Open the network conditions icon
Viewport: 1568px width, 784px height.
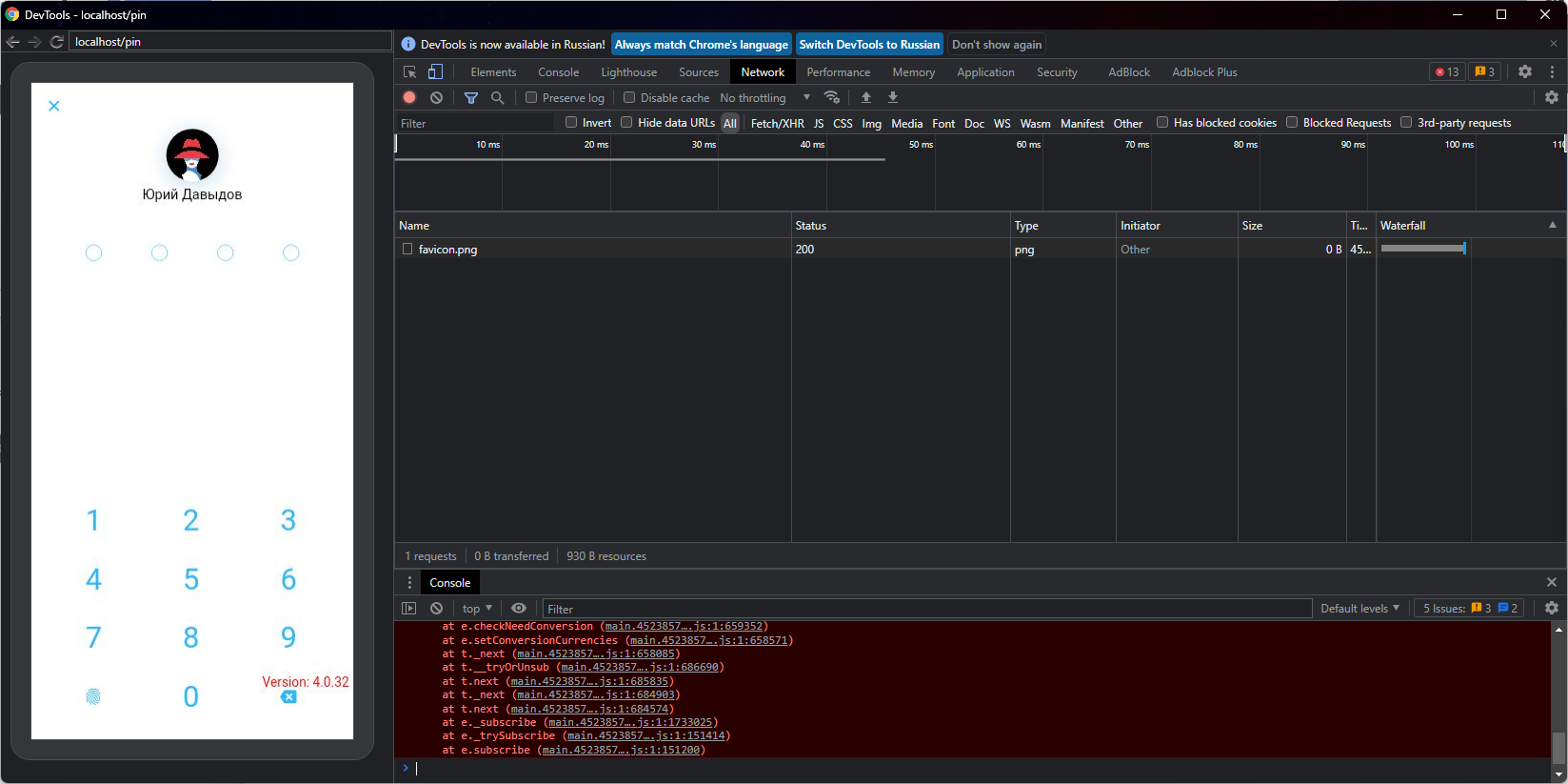[x=832, y=97]
